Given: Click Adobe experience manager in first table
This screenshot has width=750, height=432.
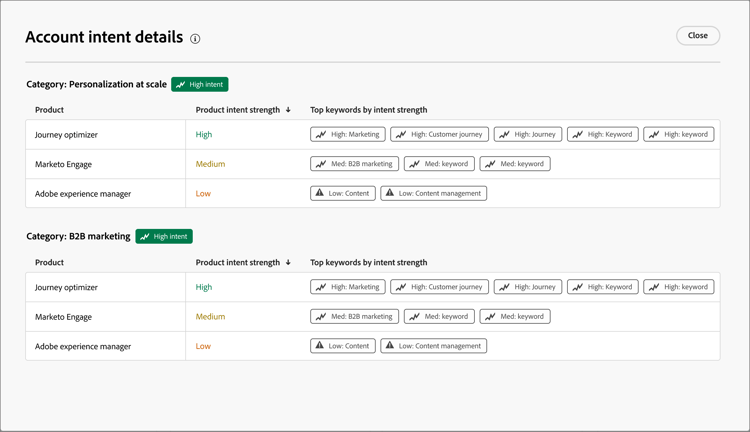Looking at the screenshot, I should pyautogui.click(x=83, y=194).
